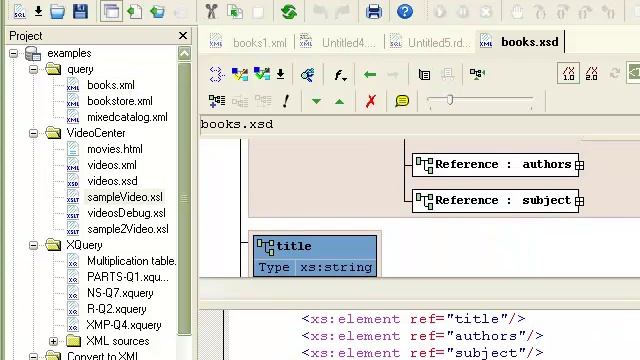Click the indent XML tags icon
This screenshot has height=360, width=640.
tap(217, 74)
